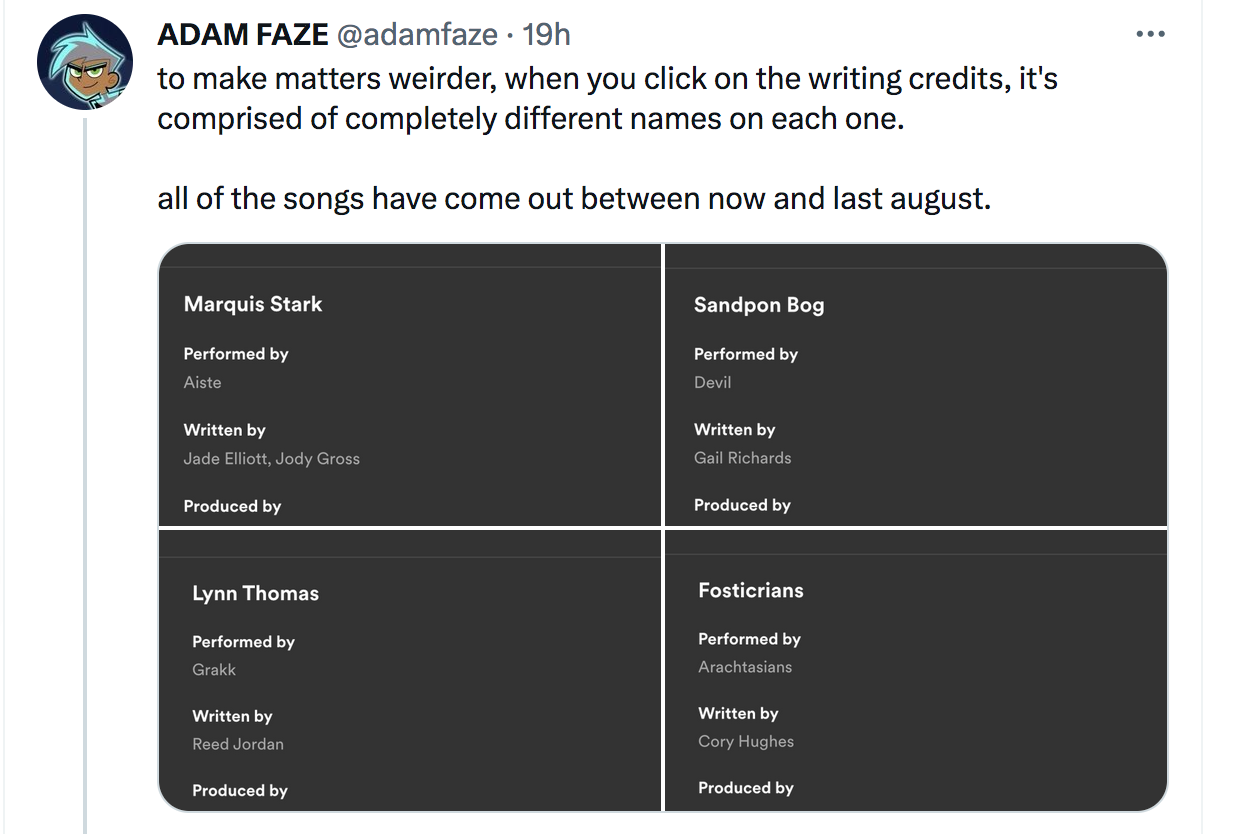Open the Marquis Stark credits screenshot
The height and width of the screenshot is (834, 1240).
(410, 385)
